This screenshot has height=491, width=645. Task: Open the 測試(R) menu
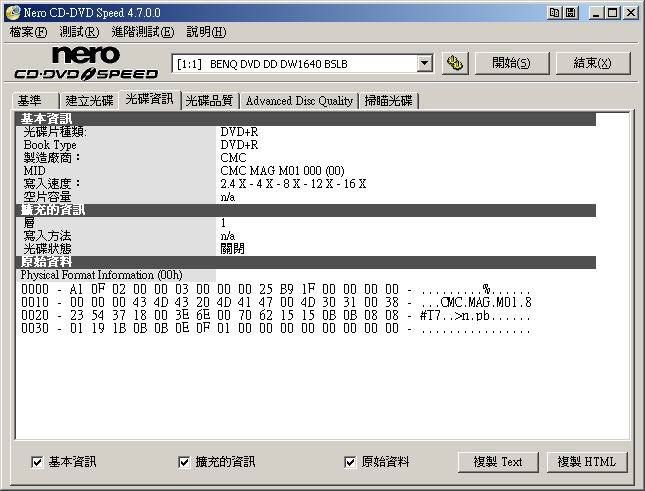(79, 32)
